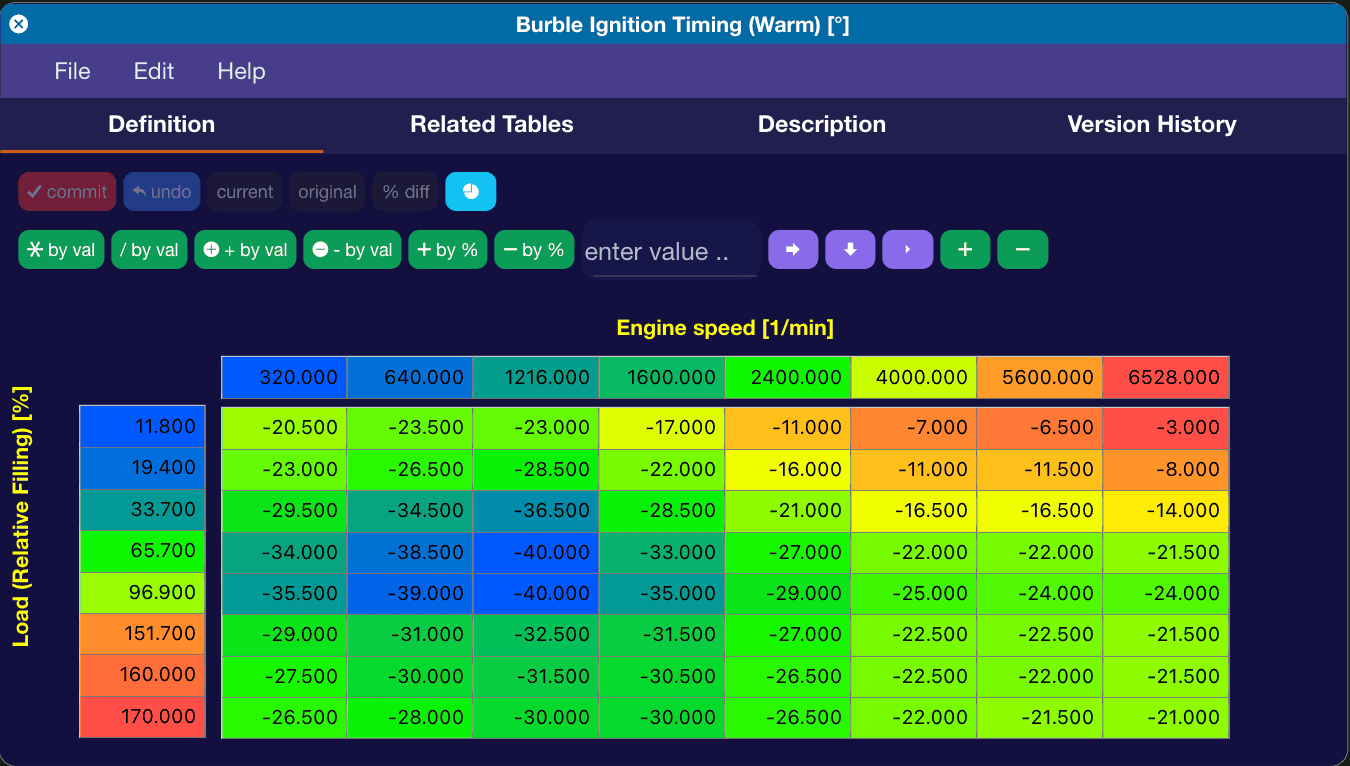1350x766 pixels.
Task: Open the File menu
Action: point(72,71)
